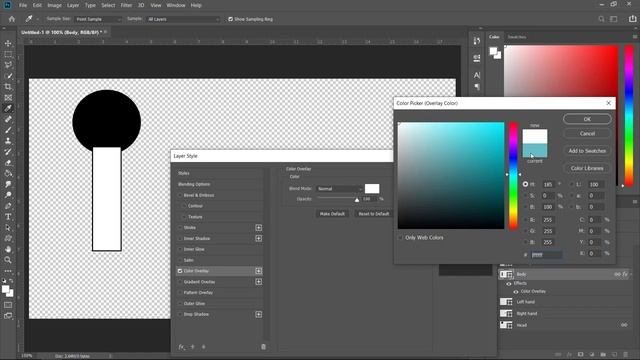The height and width of the screenshot is (360, 640).
Task: Select the H hue radio button
Action: 525,184
